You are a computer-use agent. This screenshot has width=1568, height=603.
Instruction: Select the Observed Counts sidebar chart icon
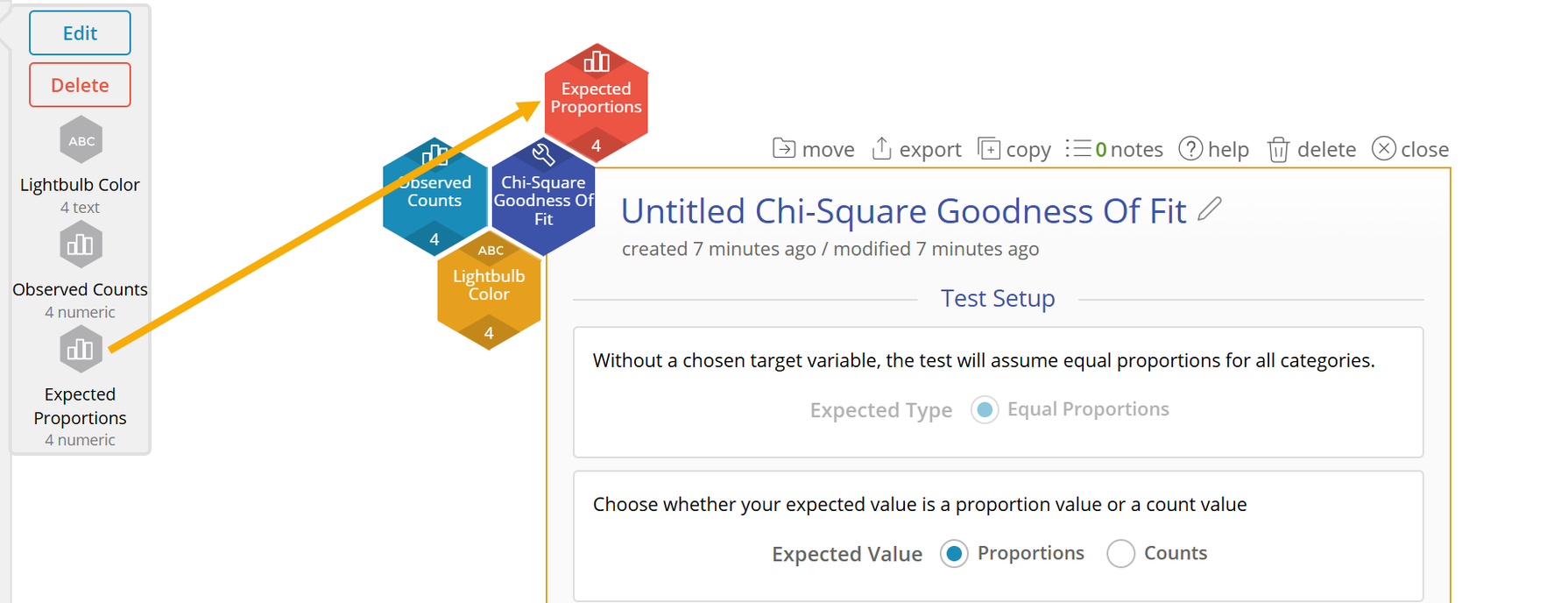click(81, 245)
